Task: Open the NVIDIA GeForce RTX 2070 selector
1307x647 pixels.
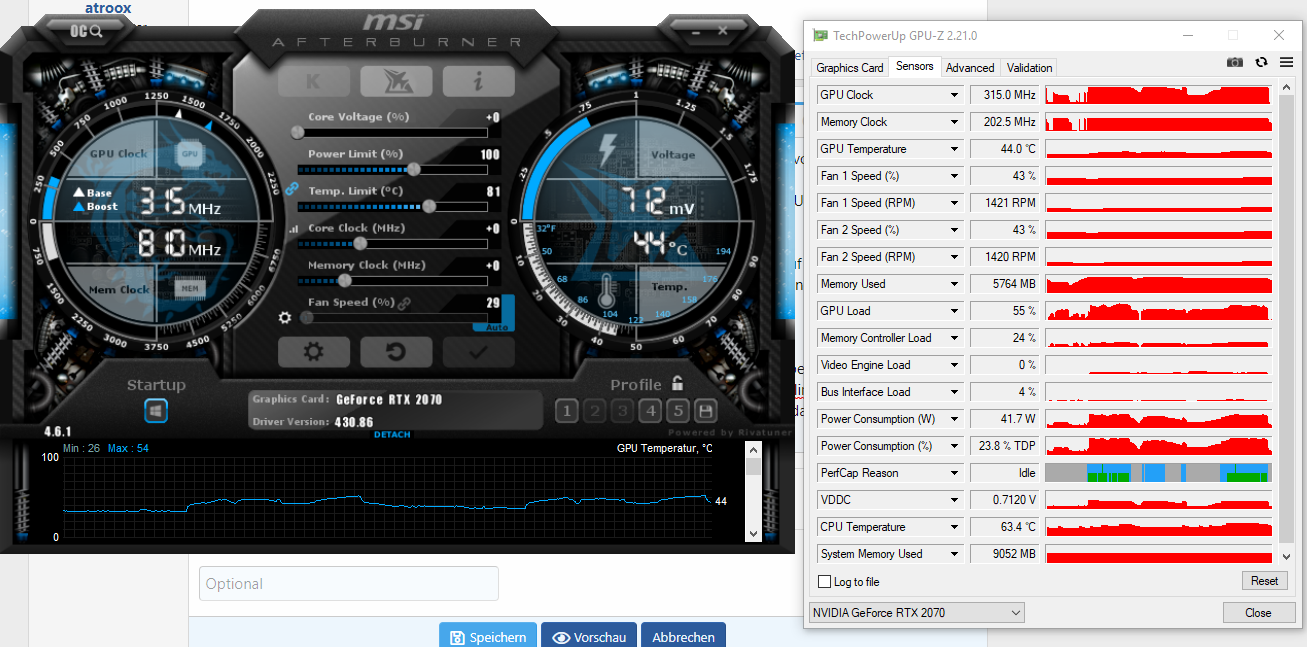Action: [917, 613]
